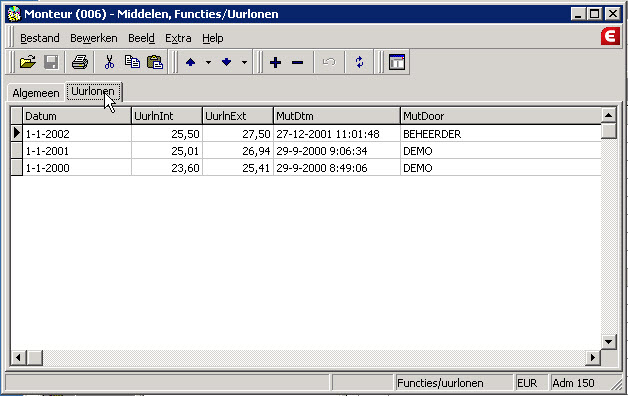Image resolution: width=628 pixels, height=396 pixels.
Task: Add a new record with plus icon
Action: (275, 62)
